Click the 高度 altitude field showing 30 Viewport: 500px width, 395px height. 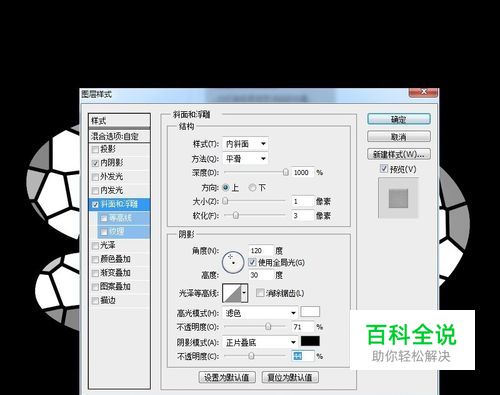[x=261, y=275]
